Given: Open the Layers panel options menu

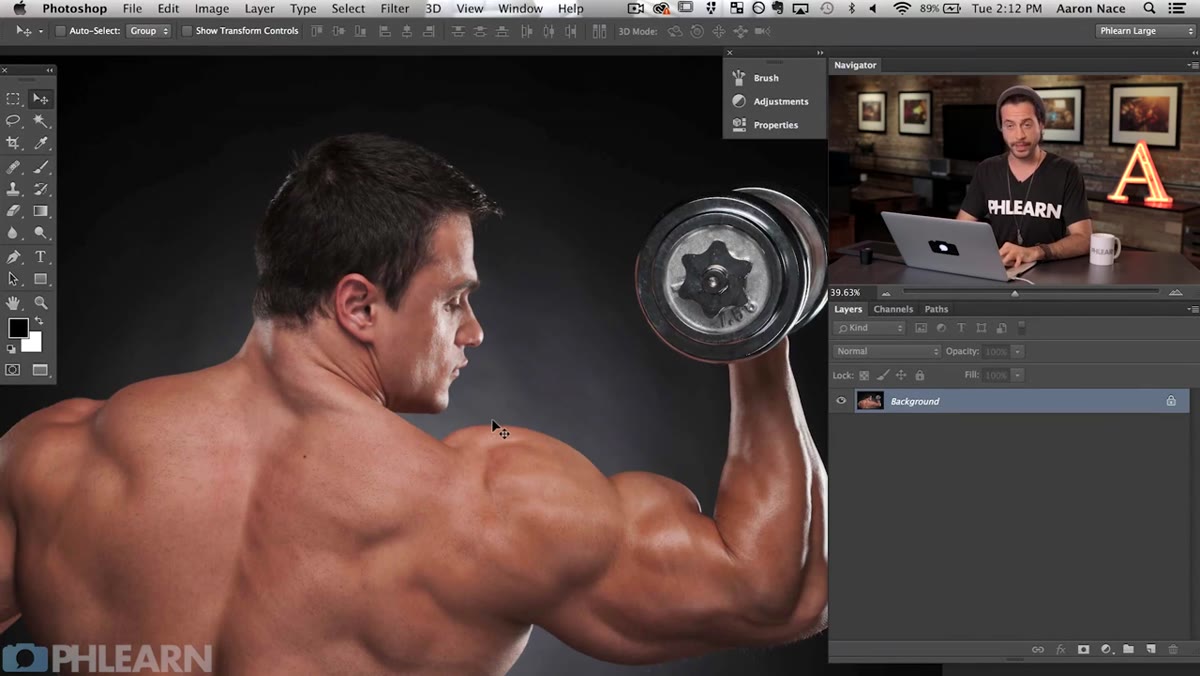Looking at the screenshot, I should 1191,309.
